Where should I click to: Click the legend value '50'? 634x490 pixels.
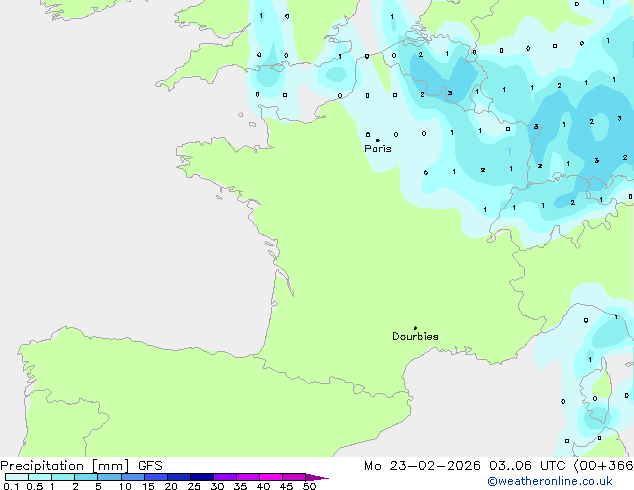tap(309, 486)
